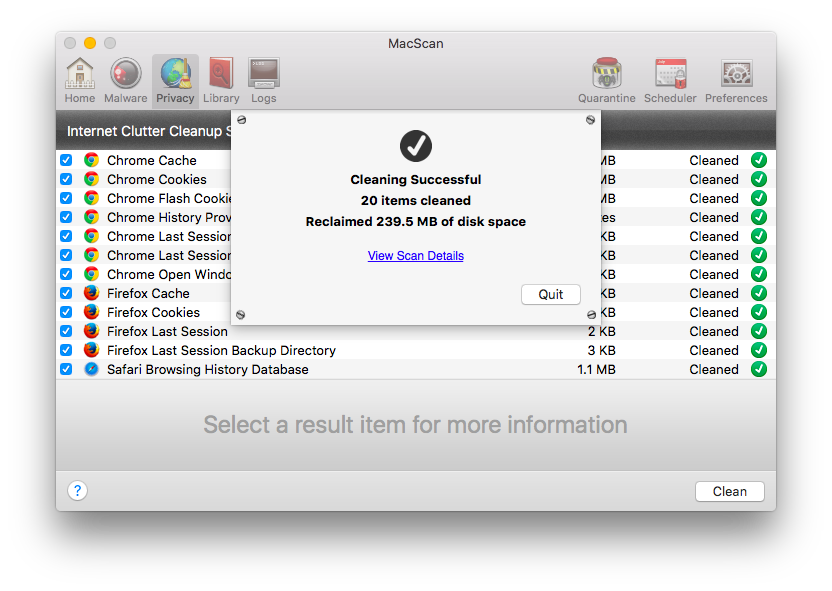Toggle Firefox Last Session Backup Directory checkbox
This screenshot has height=591, width=832.
coord(66,350)
